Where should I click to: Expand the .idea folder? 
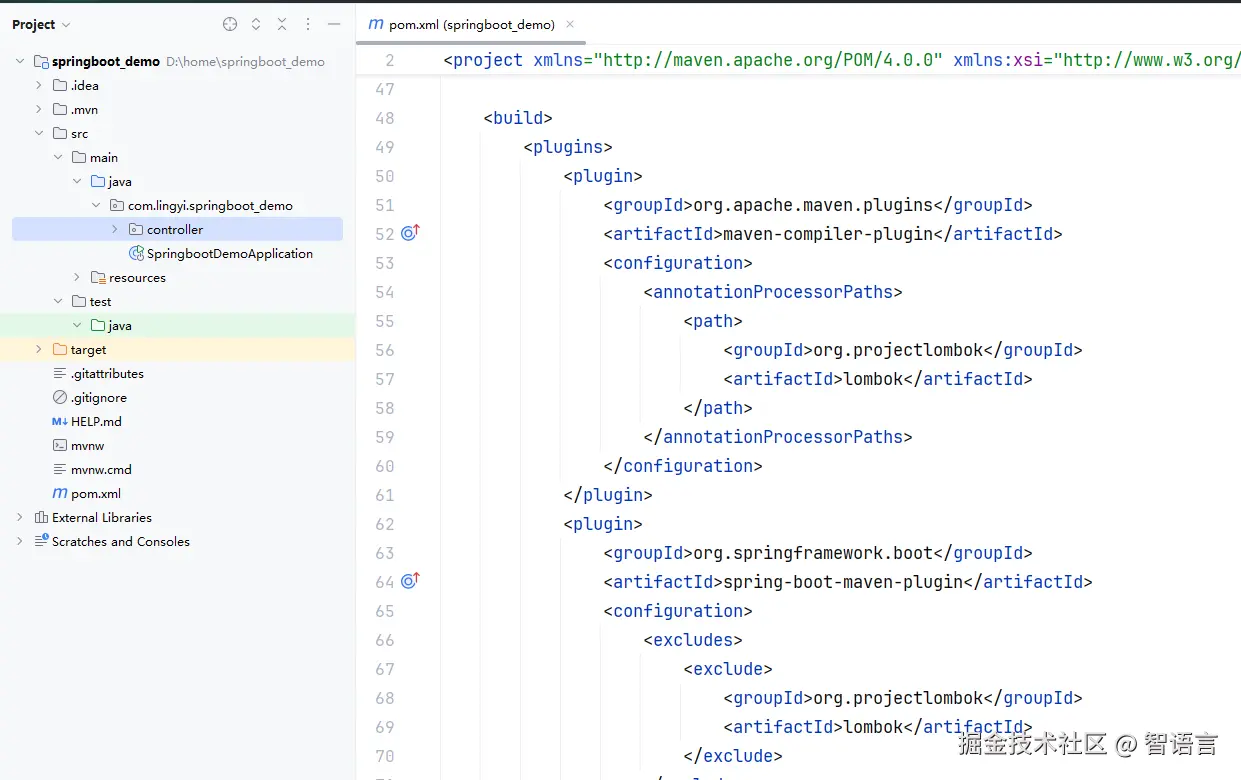click(x=39, y=86)
